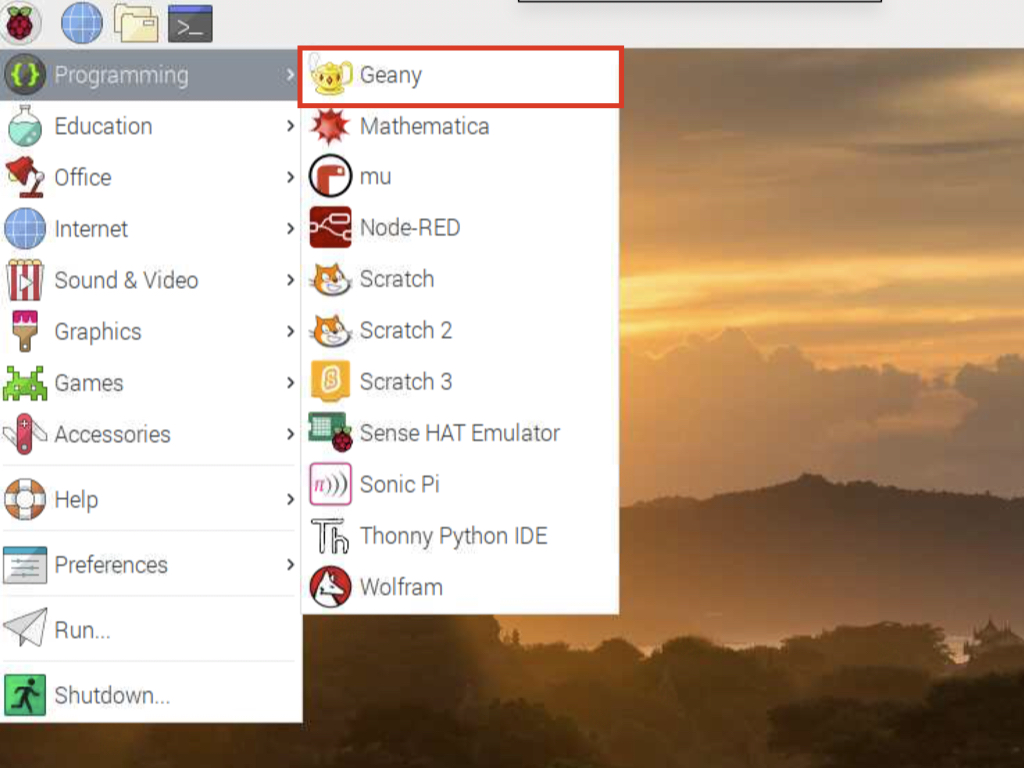1024x768 pixels.
Task: Click the Education text label
Action: (x=103, y=126)
